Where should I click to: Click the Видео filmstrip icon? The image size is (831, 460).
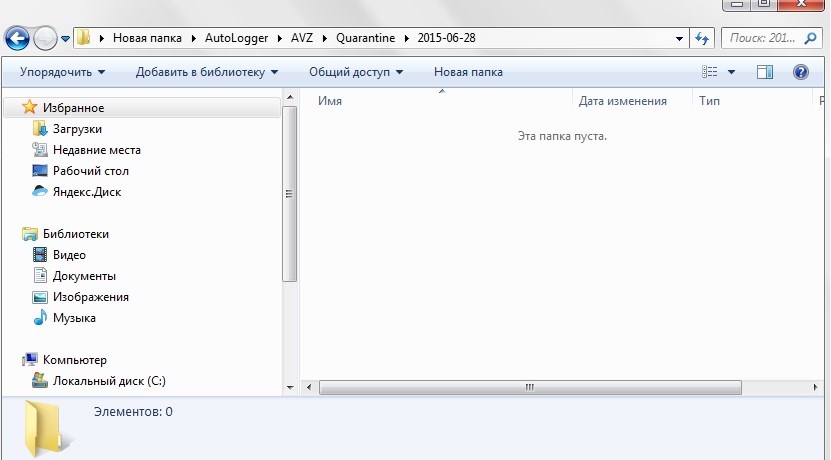coord(40,255)
